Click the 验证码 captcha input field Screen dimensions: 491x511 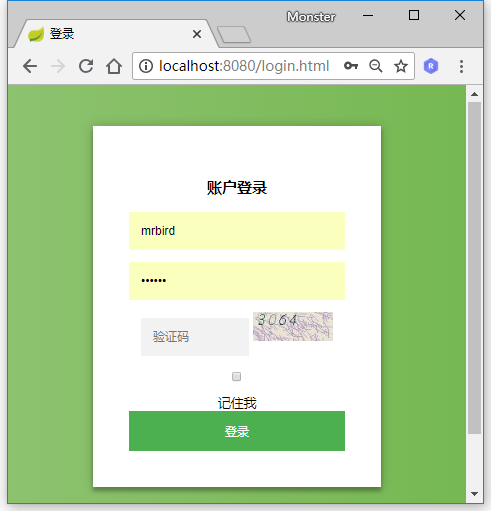195,337
